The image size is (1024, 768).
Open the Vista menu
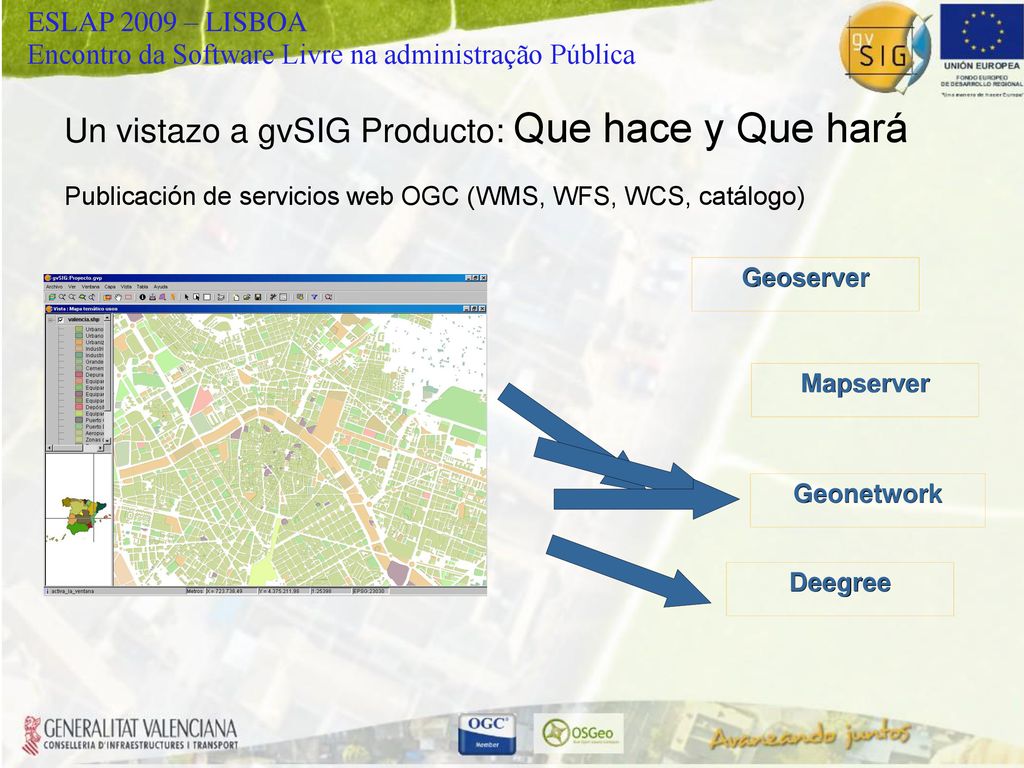click(126, 287)
